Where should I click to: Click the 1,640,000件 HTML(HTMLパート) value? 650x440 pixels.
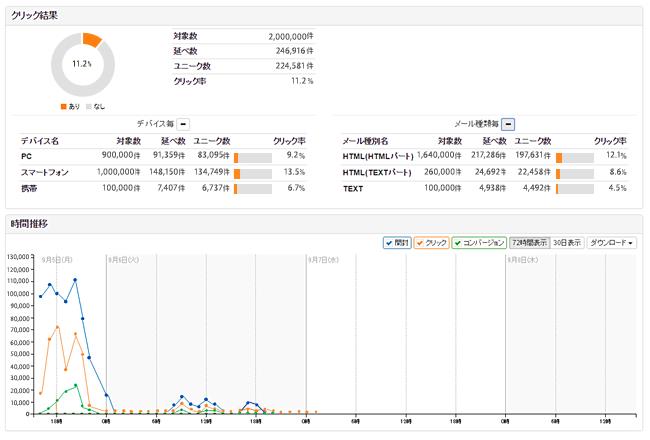[439, 155]
